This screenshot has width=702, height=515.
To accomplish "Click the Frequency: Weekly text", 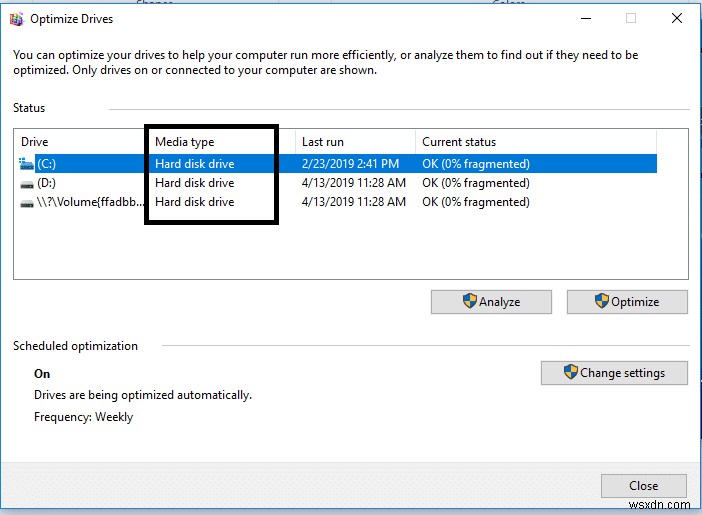I will coord(83,417).
